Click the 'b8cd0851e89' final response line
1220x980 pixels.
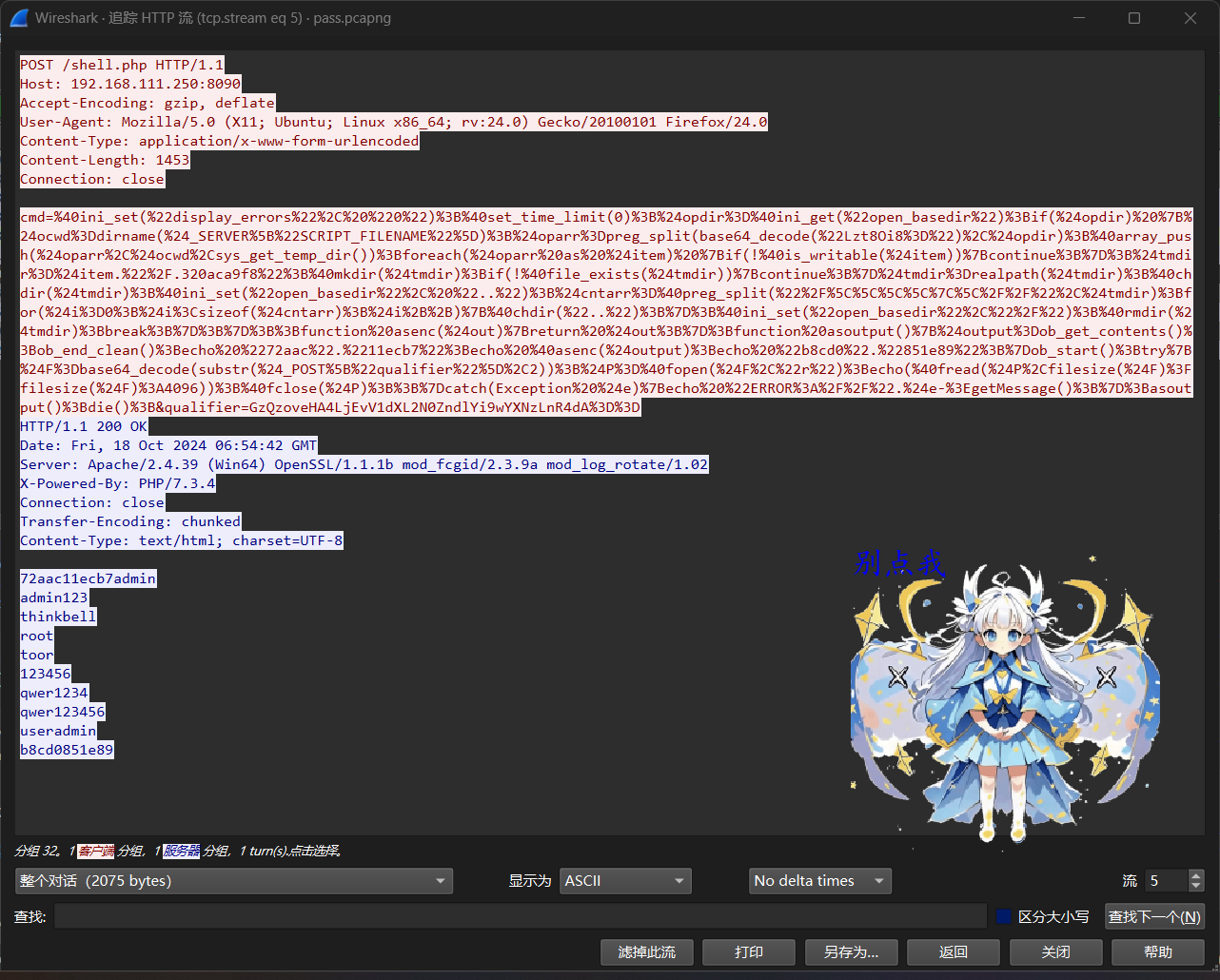67,750
